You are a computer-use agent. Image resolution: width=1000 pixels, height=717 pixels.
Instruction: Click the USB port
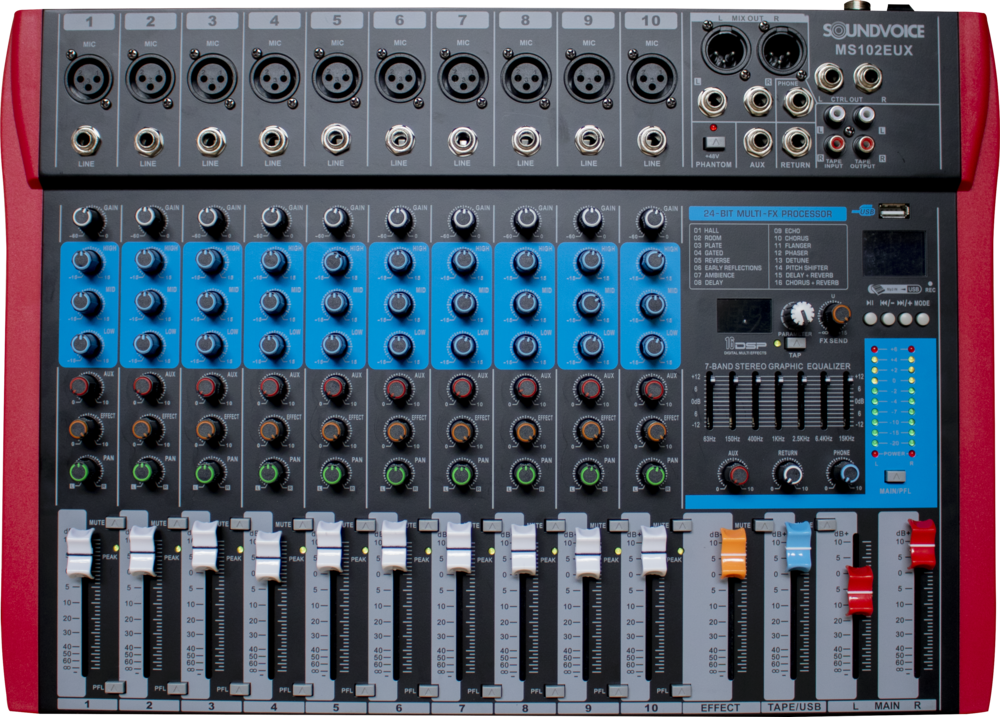click(x=893, y=211)
